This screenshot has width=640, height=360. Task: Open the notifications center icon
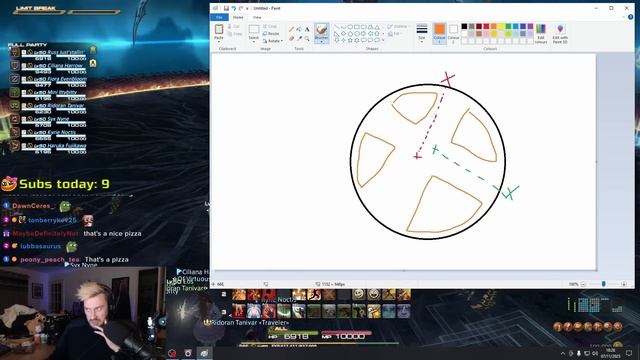click(629, 353)
